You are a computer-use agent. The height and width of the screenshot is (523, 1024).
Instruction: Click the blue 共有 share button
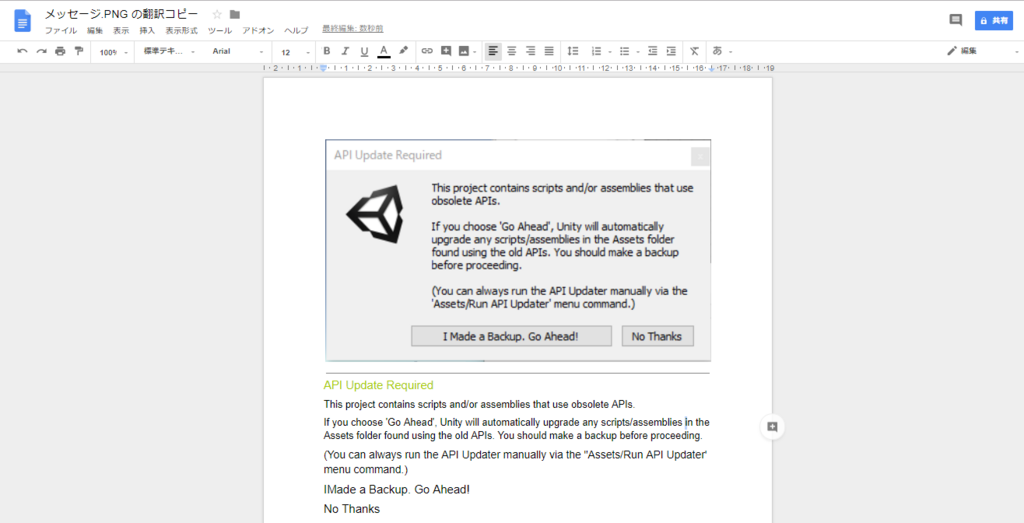[x=993, y=21]
